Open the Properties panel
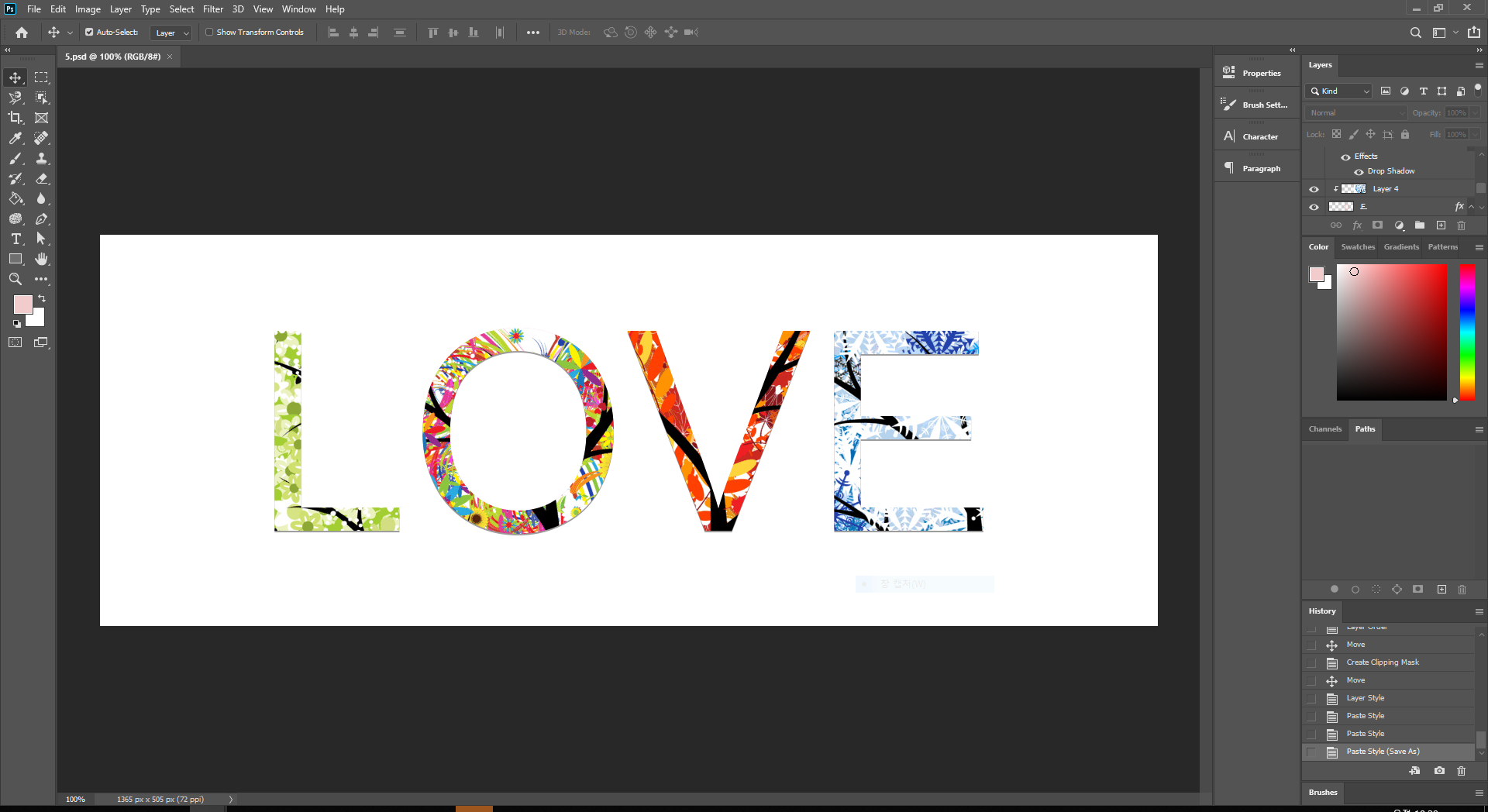The height and width of the screenshot is (812, 1488). (1256, 73)
